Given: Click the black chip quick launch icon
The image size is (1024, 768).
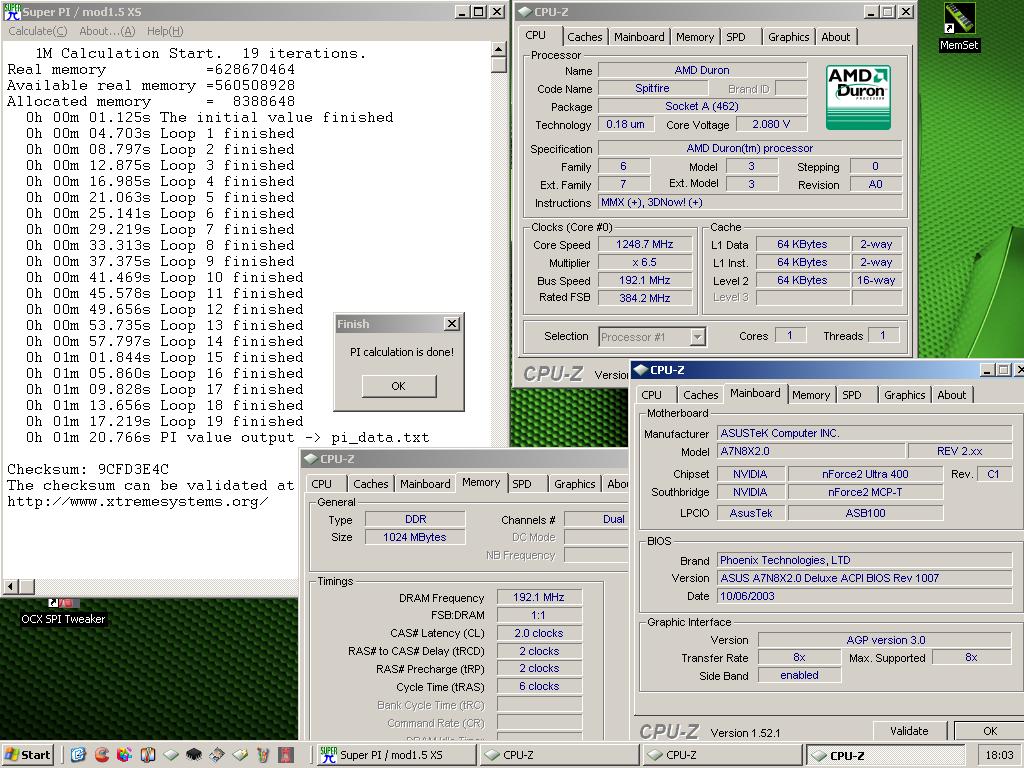Looking at the screenshot, I should click(194, 755).
